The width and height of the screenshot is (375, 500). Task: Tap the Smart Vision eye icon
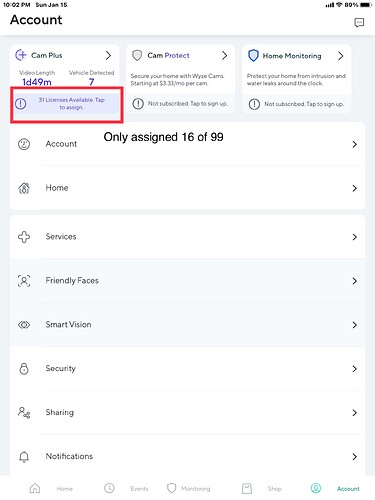click(24, 325)
